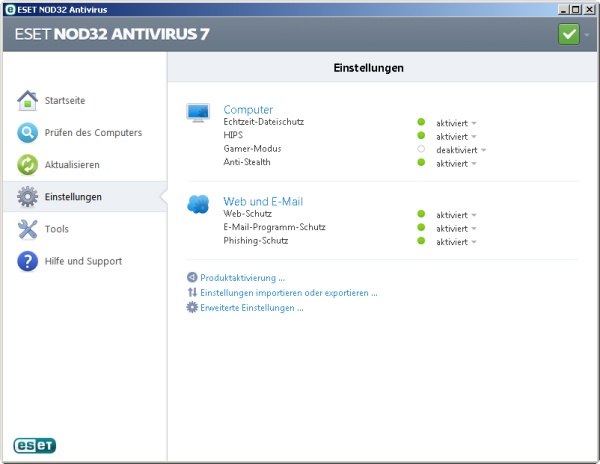
Task: Click the Erweiterte Einstellungen gear icon
Action: click(x=192, y=307)
